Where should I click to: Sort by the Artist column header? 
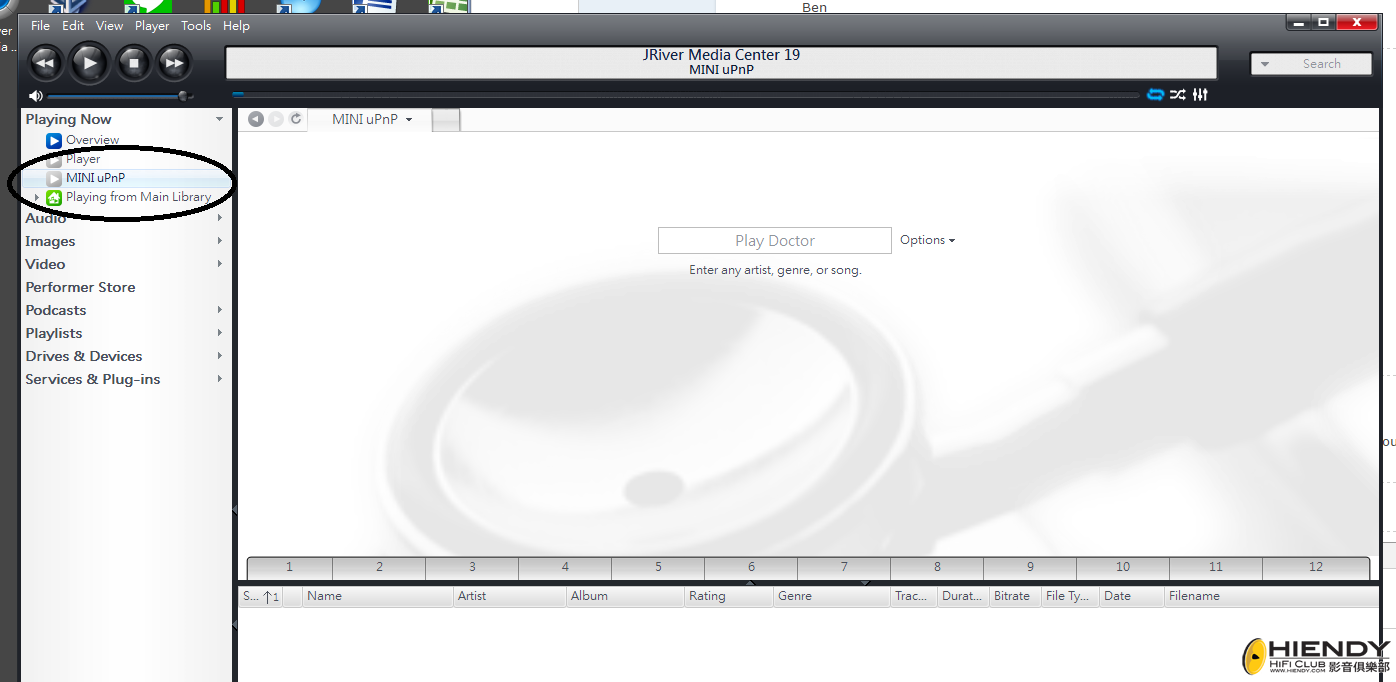coord(510,596)
